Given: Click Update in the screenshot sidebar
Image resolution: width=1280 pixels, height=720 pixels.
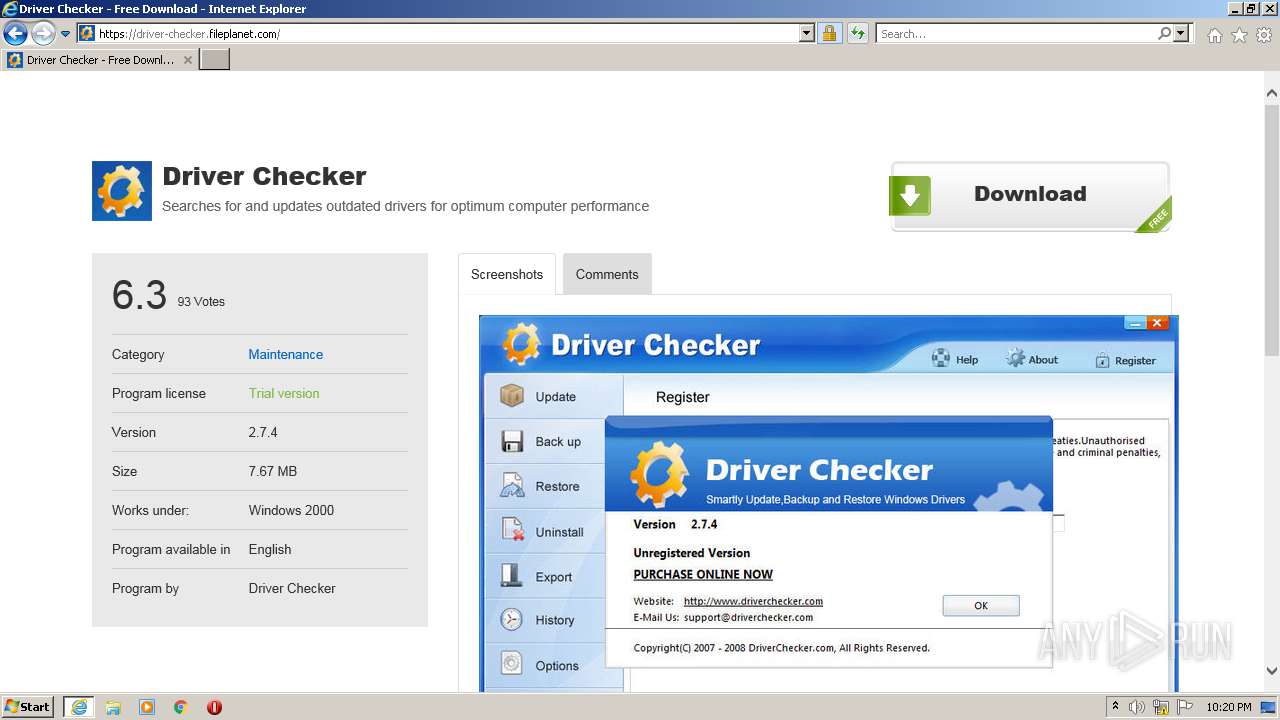Looking at the screenshot, I should click(x=554, y=397).
